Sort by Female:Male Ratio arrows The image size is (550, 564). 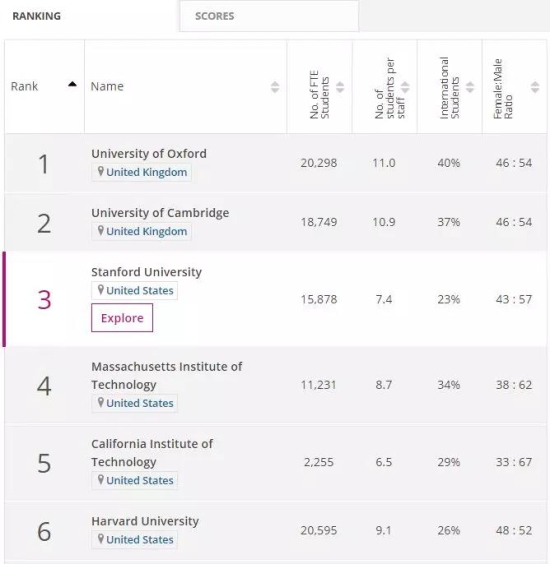click(x=535, y=87)
